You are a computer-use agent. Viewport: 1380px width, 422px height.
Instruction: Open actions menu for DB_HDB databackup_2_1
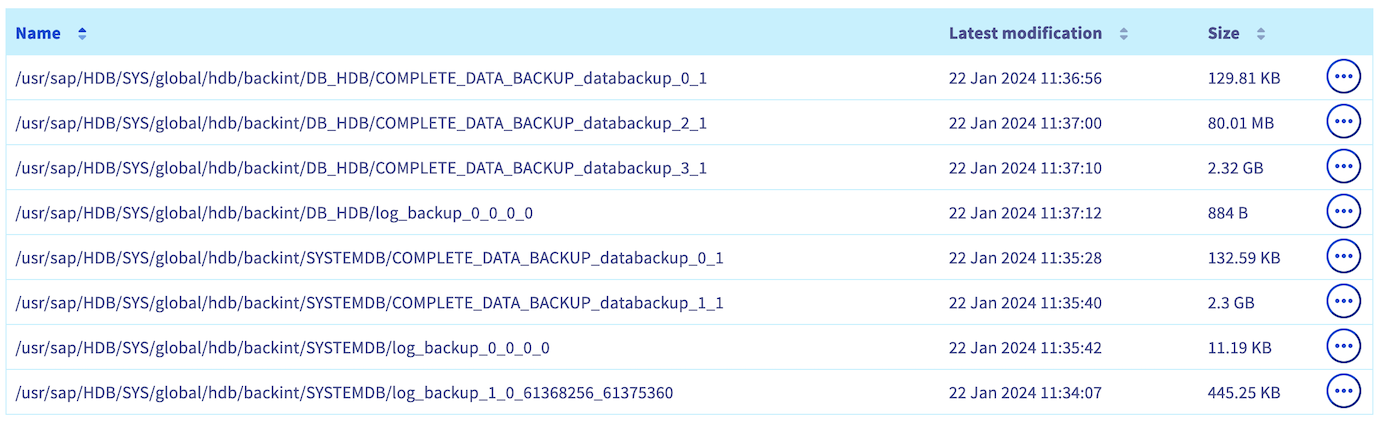1343,122
